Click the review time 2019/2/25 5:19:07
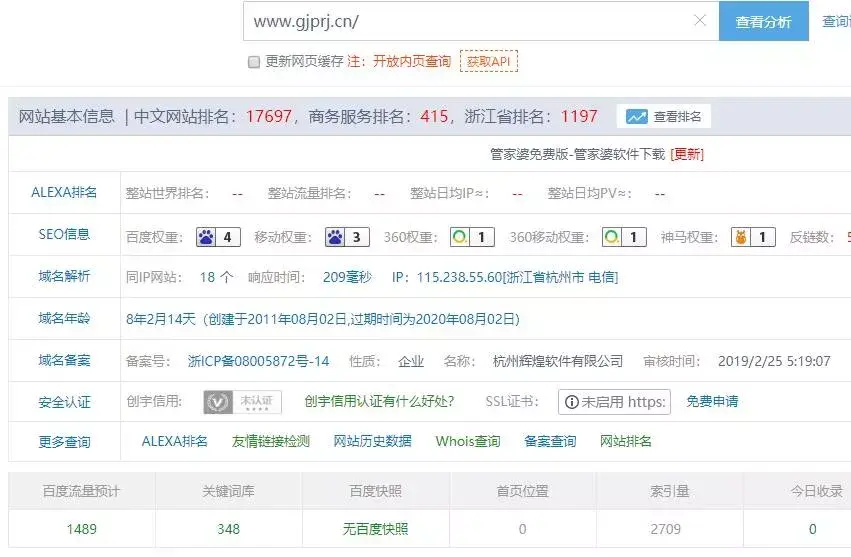Screen dimensions: 851x557 [x=774, y=361]
